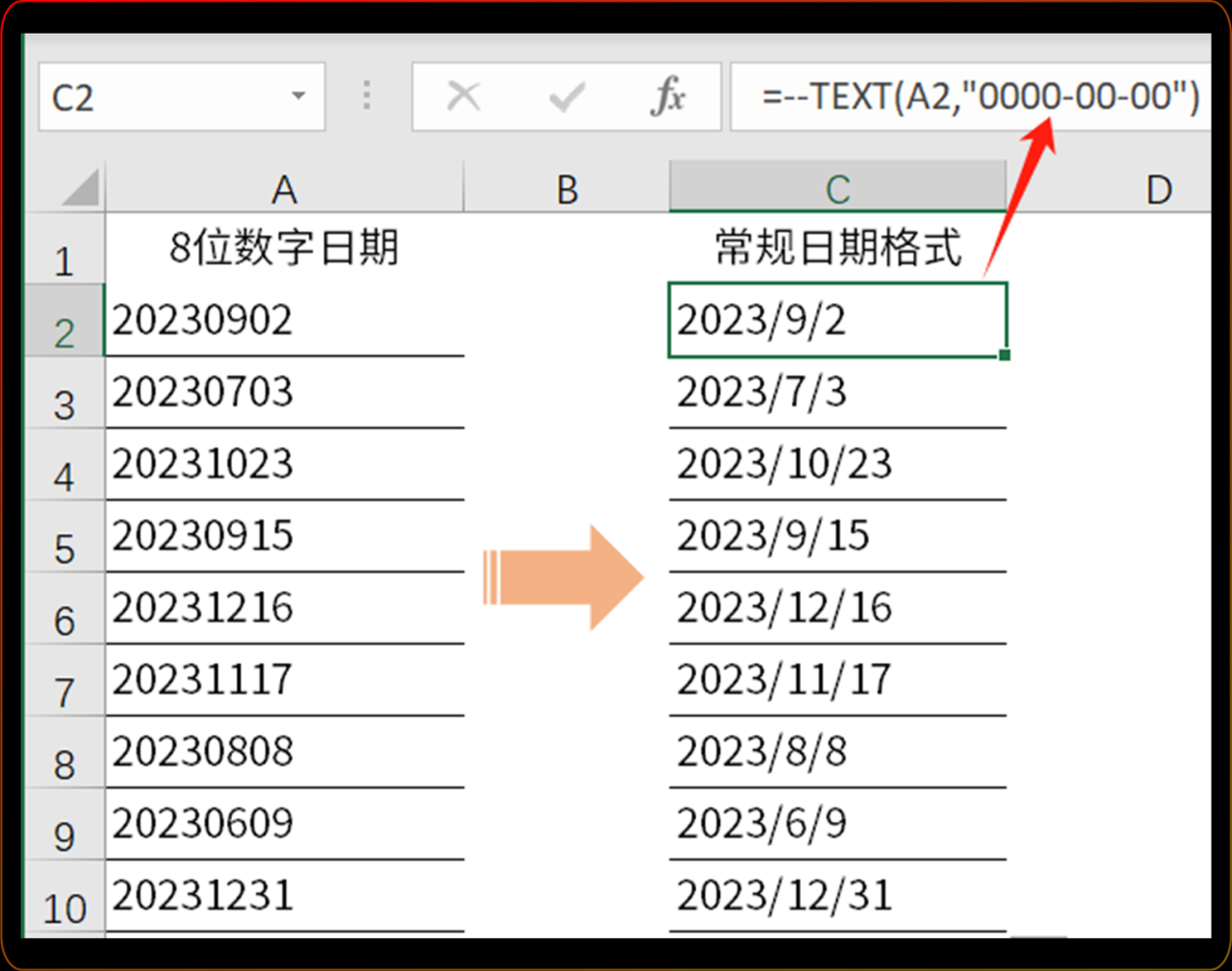
Task: Select row 10 header
Action: [64, 898]
